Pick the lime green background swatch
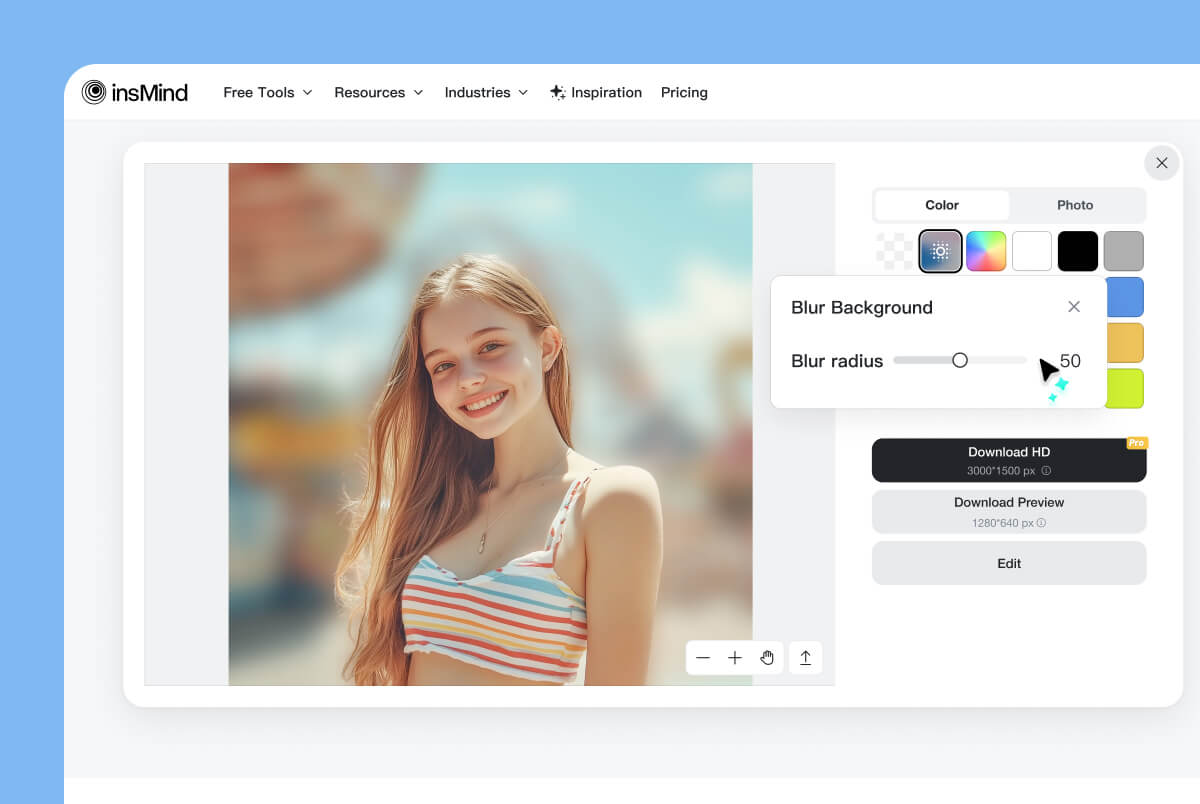The height and width of the screenshot is (804, 1200). tap(1125, 389)
